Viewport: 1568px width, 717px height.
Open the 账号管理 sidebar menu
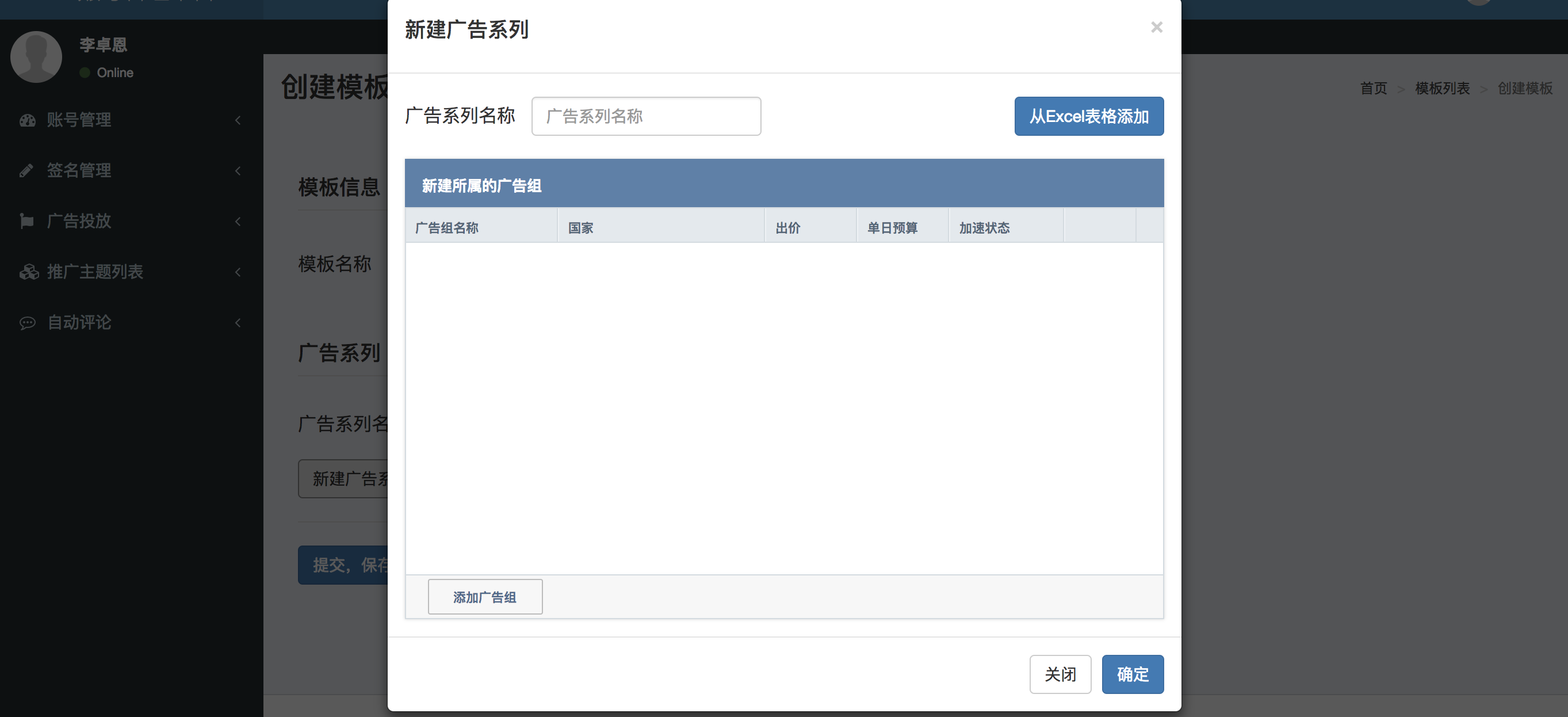pos(131,120)
